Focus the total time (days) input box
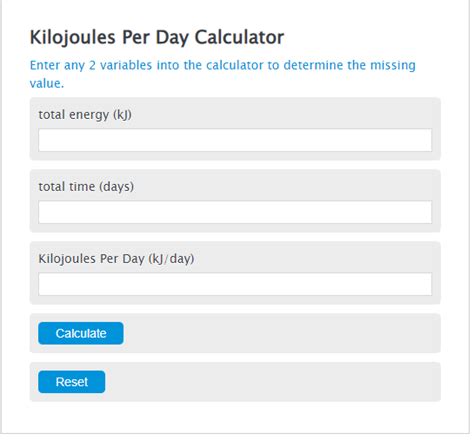 coord(235,212)
